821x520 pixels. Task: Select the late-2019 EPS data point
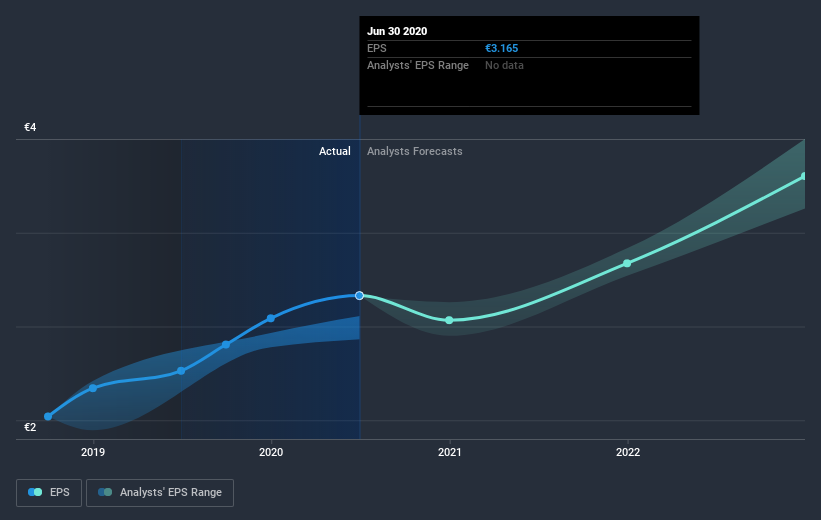tap(226, 345)
